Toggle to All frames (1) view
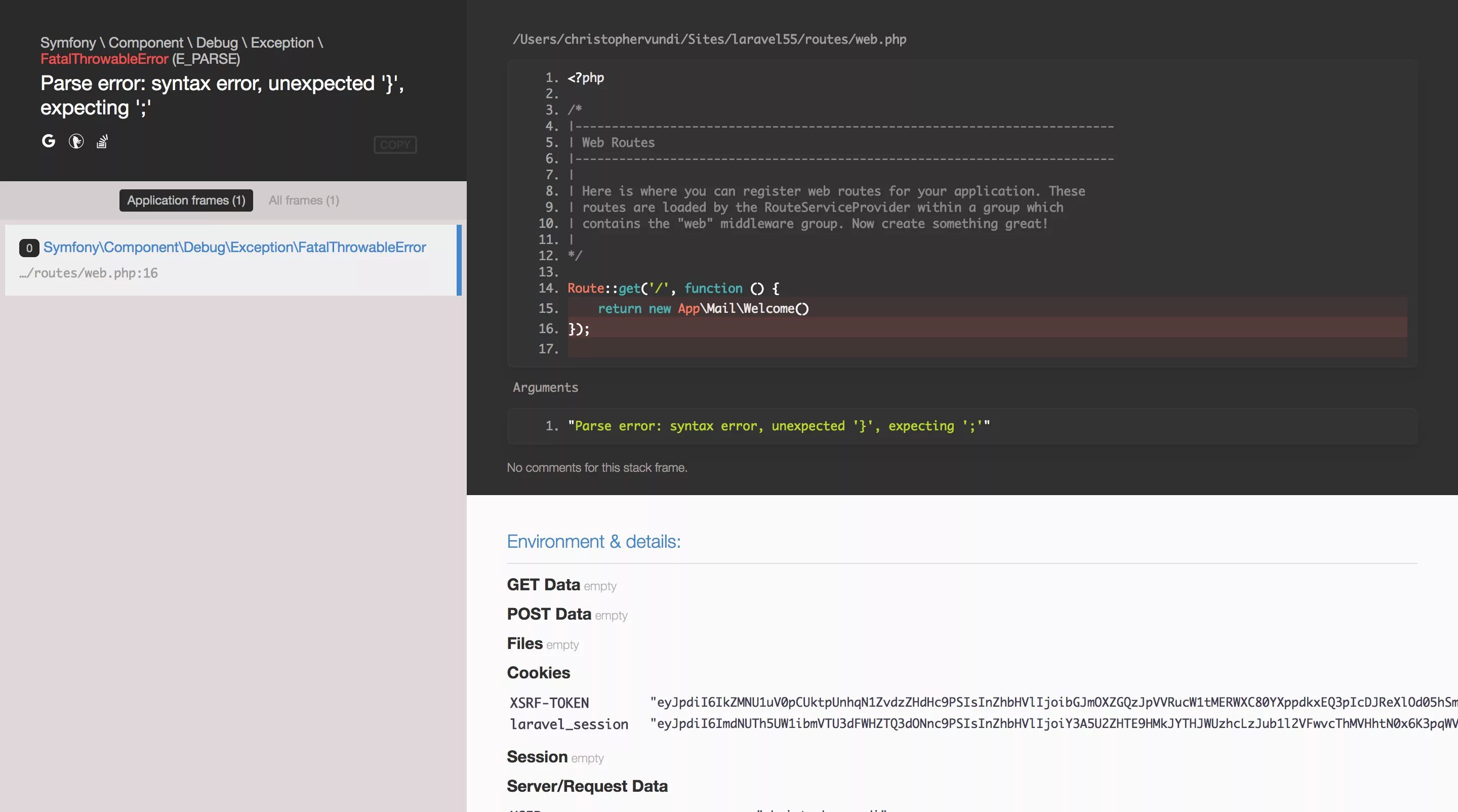1458x812 pixels. pyautogui.click(x=302, y=200)
